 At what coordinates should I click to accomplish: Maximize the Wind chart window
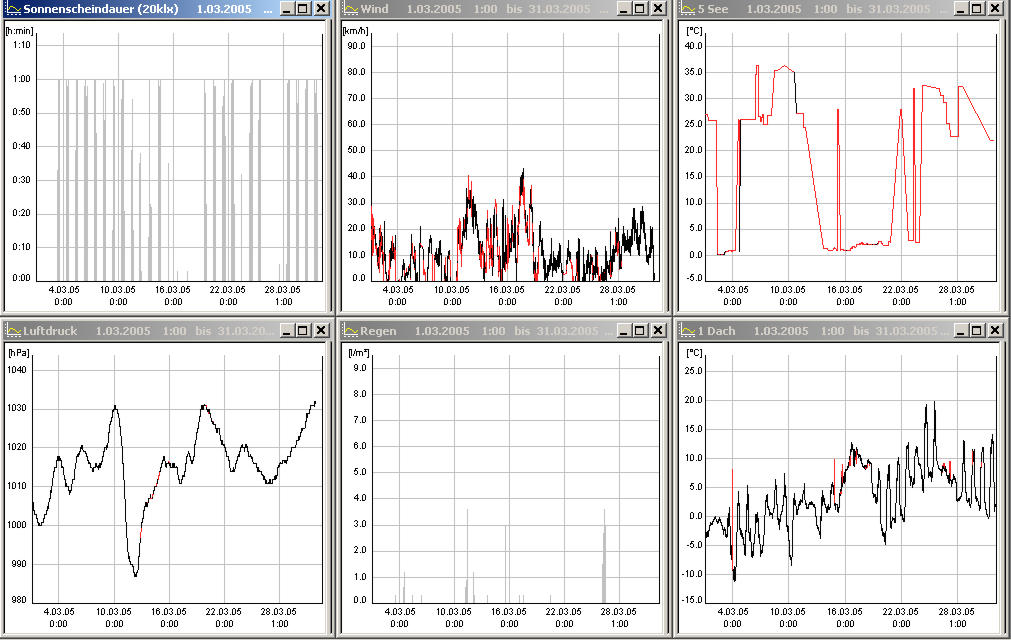click(x=640, y=9)
